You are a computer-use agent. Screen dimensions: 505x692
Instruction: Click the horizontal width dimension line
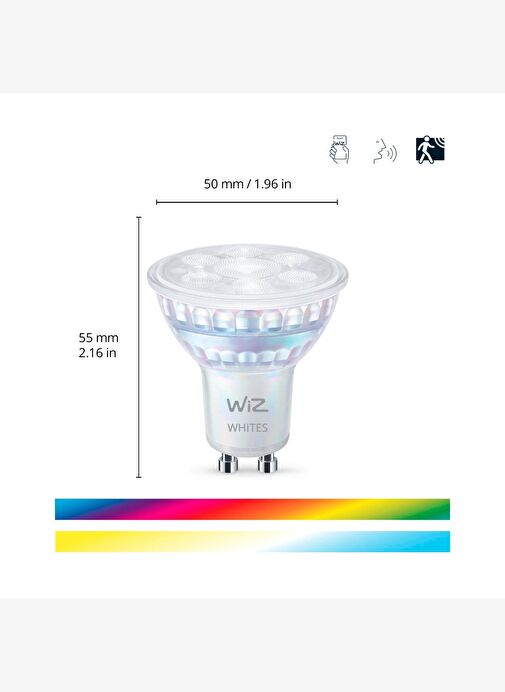coord(247,202)
